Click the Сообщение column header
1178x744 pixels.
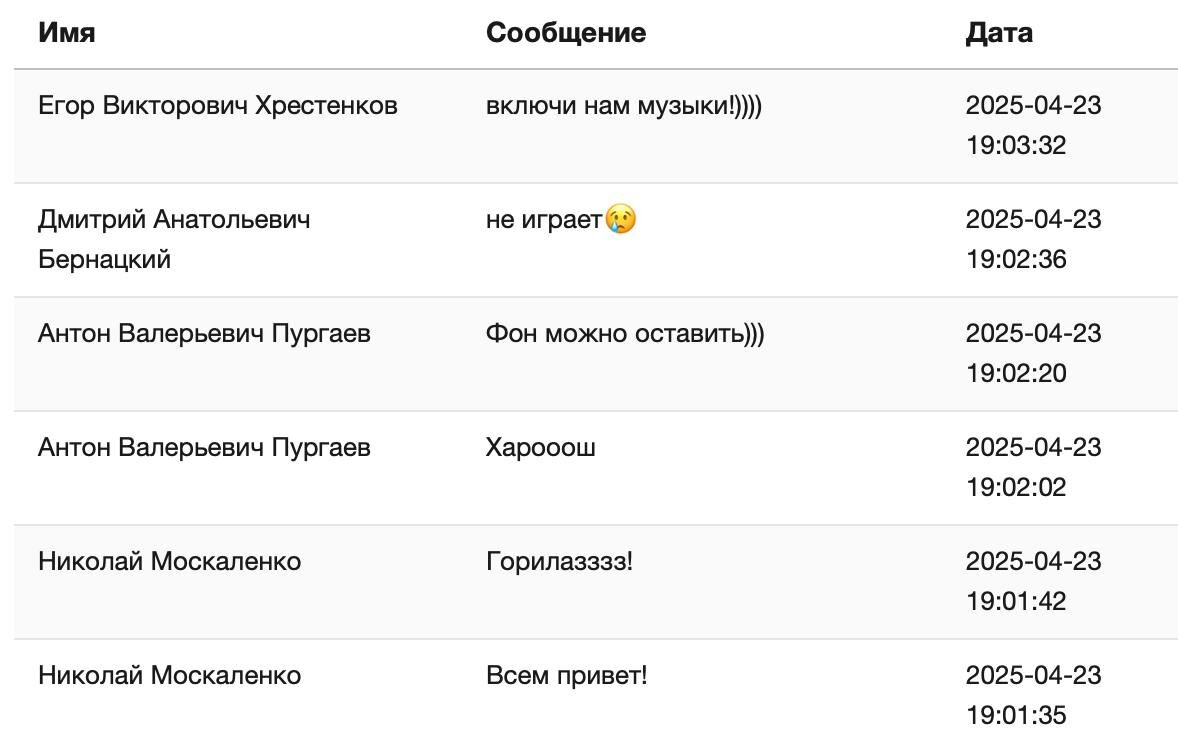click(x=566, y=32)
